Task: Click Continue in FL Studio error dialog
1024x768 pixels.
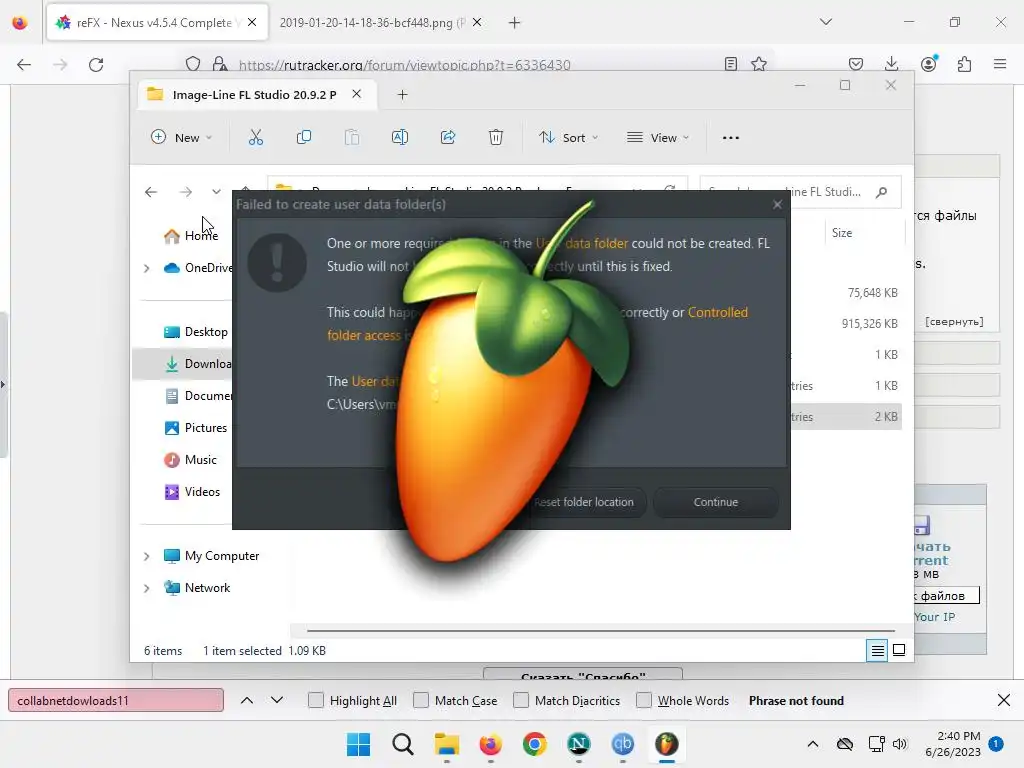Action: pyautogui.click(x=716, y=502)
